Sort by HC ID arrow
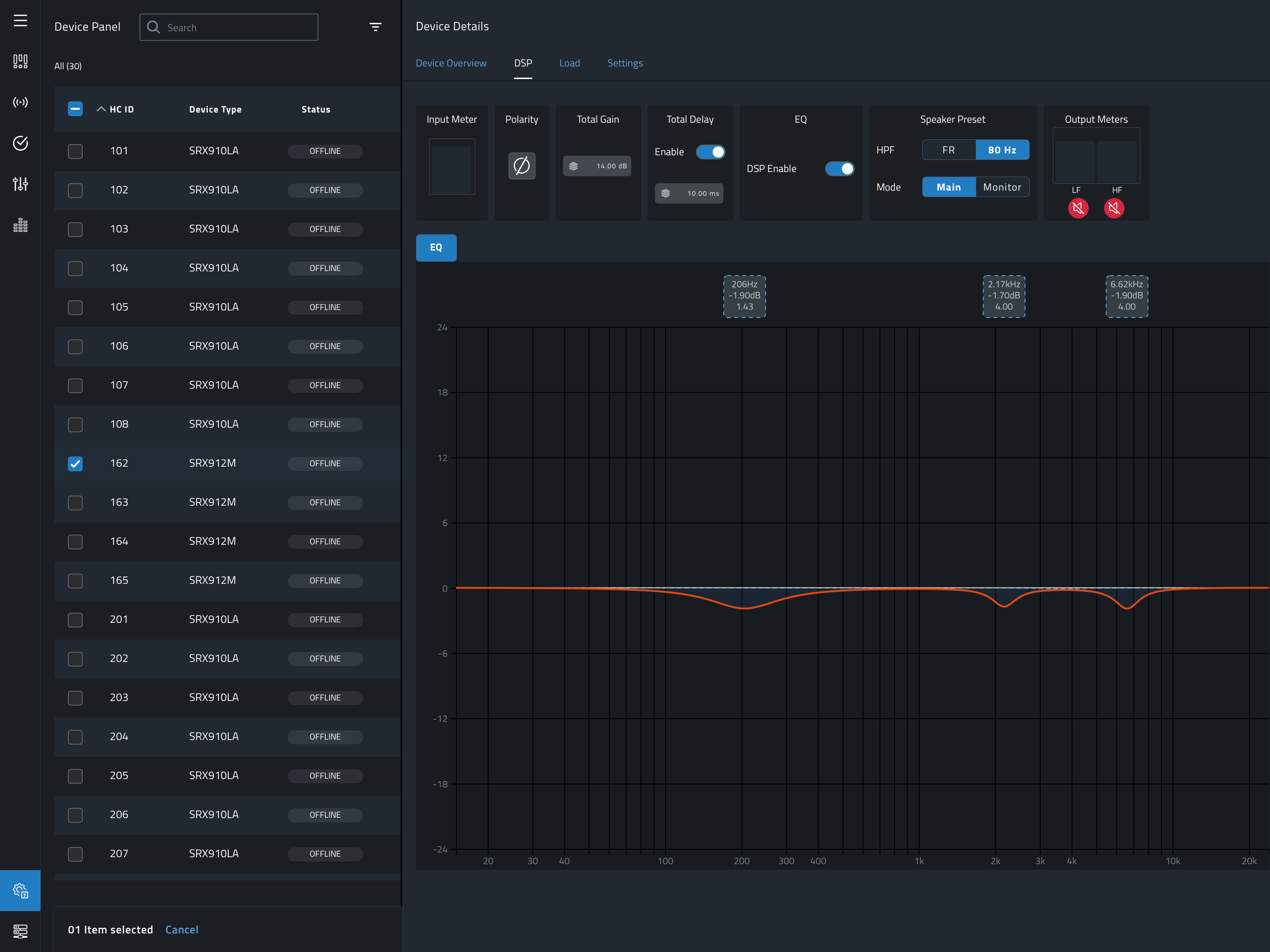1270x952 pixels. click(x=101, y=109)
